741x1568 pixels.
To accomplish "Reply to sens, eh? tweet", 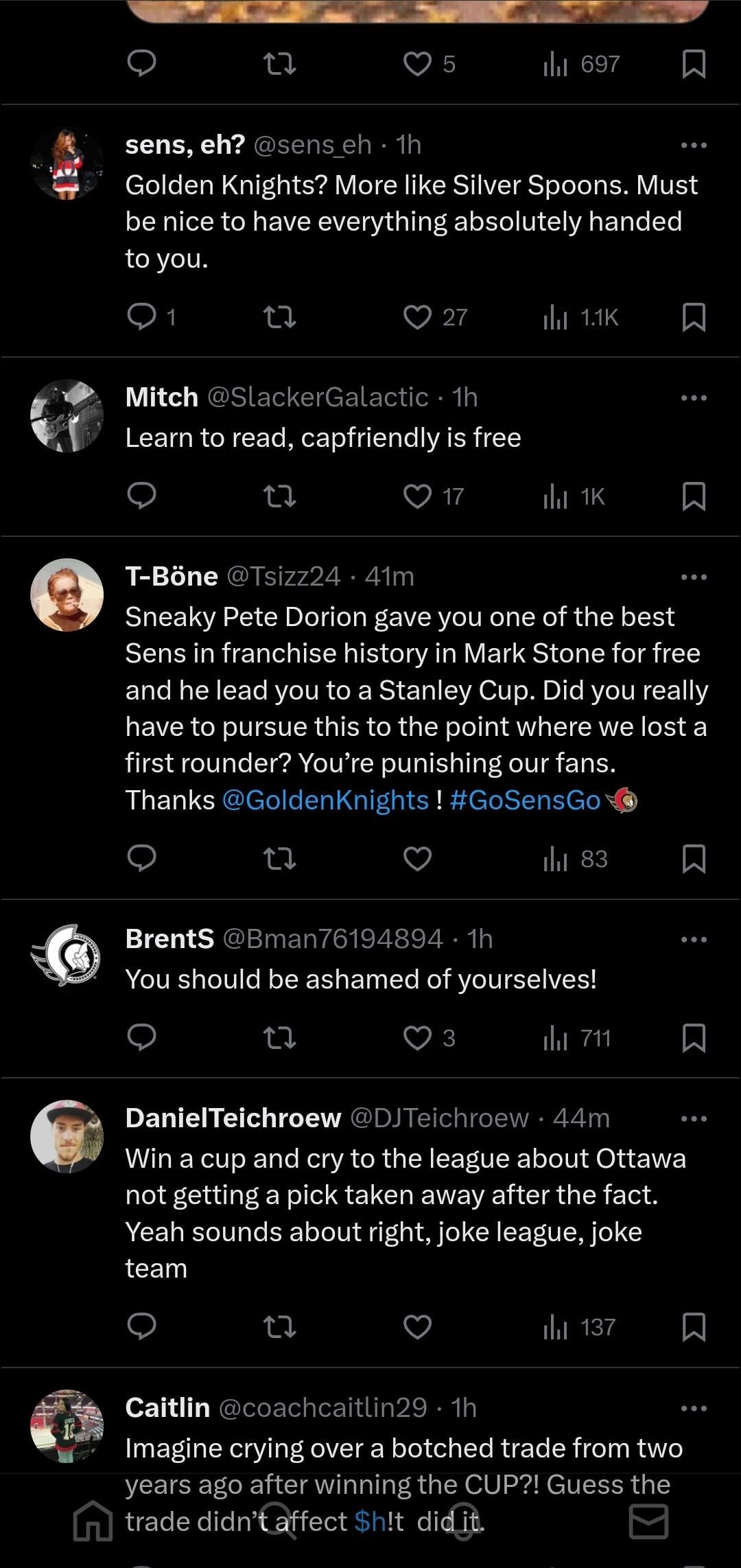I will 142,317.
